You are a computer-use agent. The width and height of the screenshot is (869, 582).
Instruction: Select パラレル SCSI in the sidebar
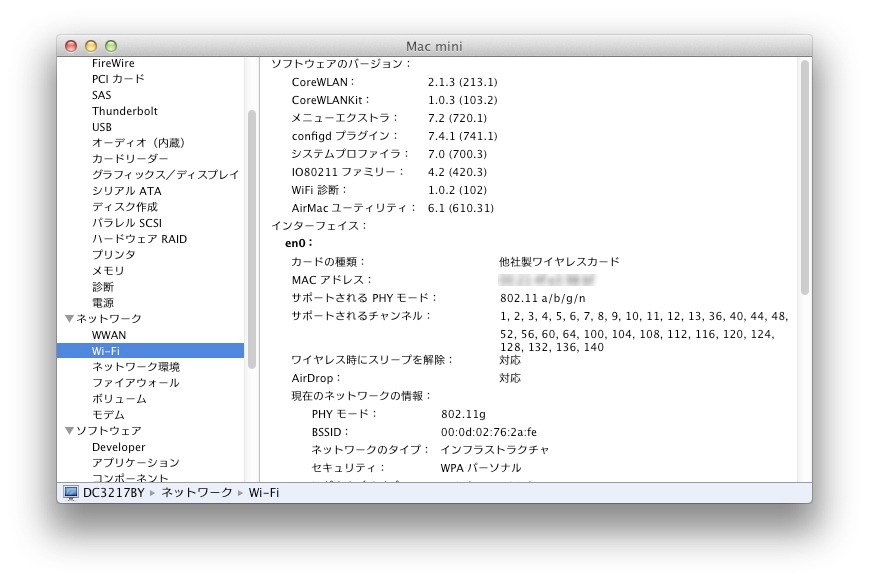pyautogui.click(x=127, y=223)
